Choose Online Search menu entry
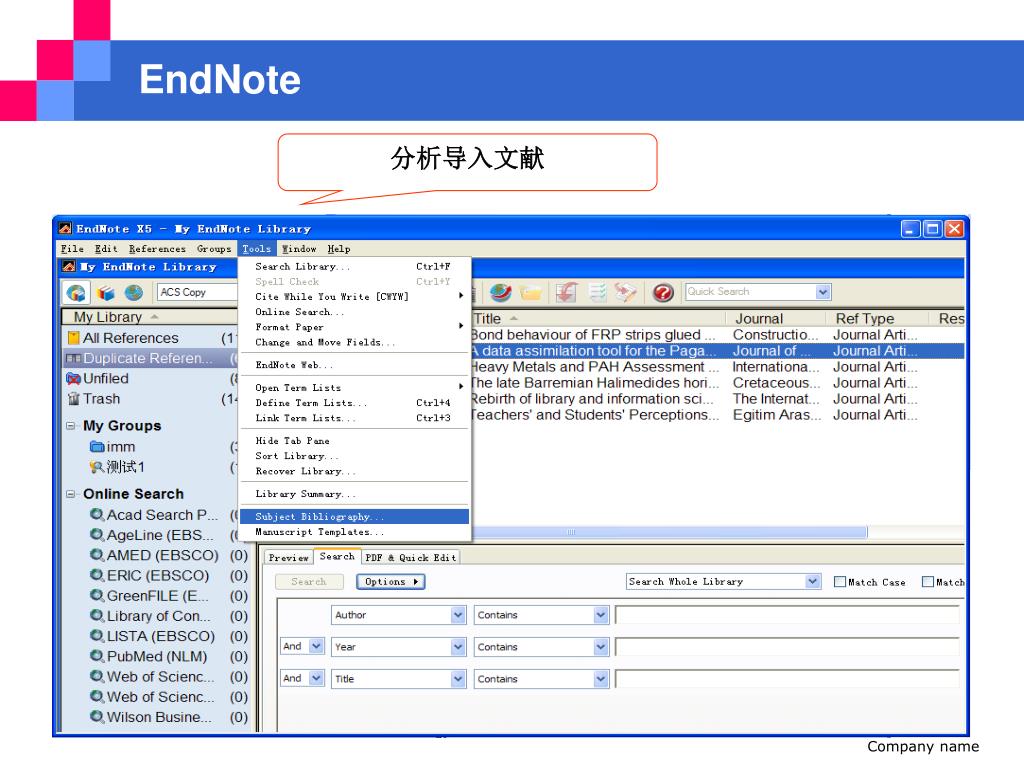1024x768 pixels. click(354, 312)
